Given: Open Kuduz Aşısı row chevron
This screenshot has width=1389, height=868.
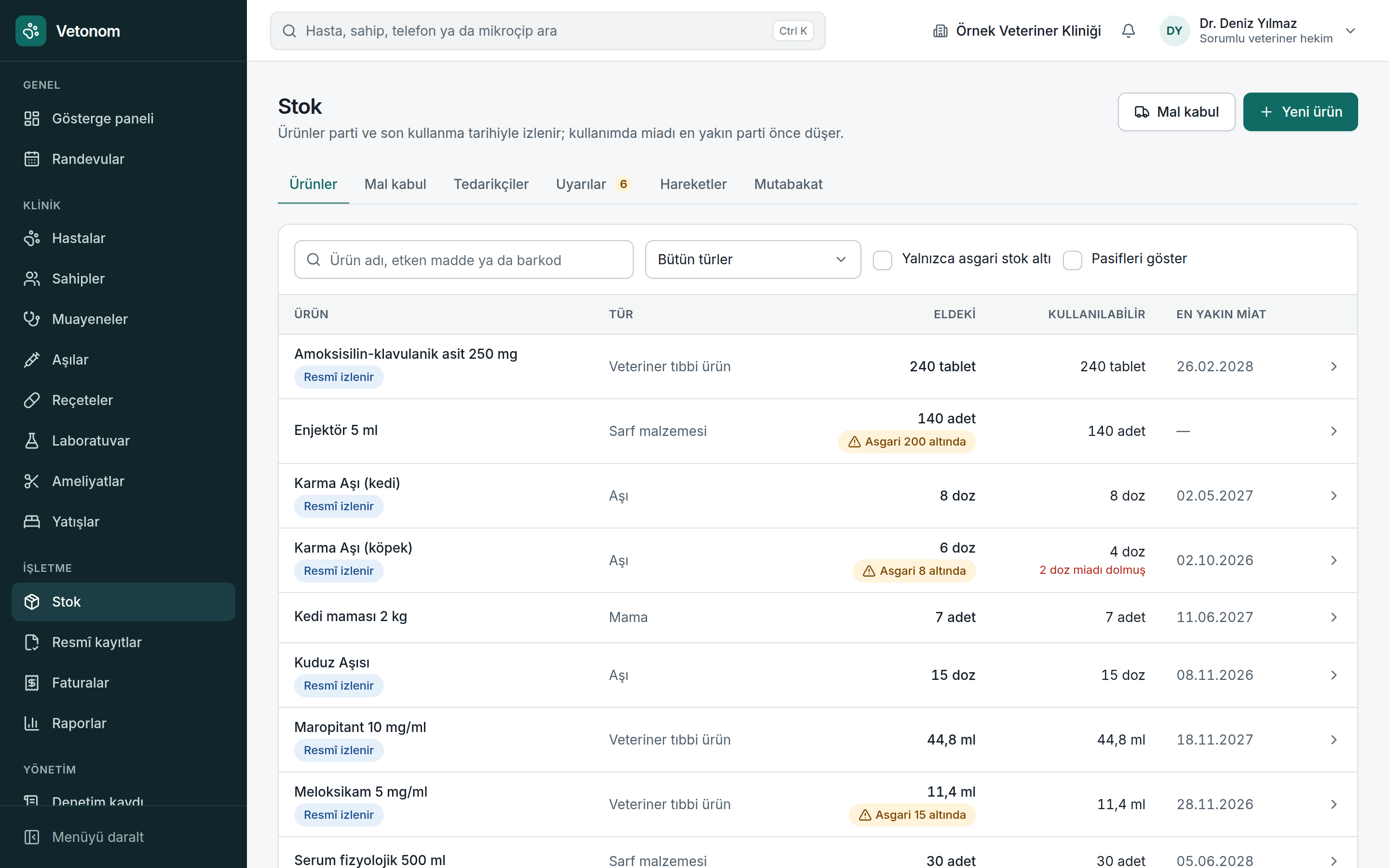Looking at the screenshot, I should 1334,675.
